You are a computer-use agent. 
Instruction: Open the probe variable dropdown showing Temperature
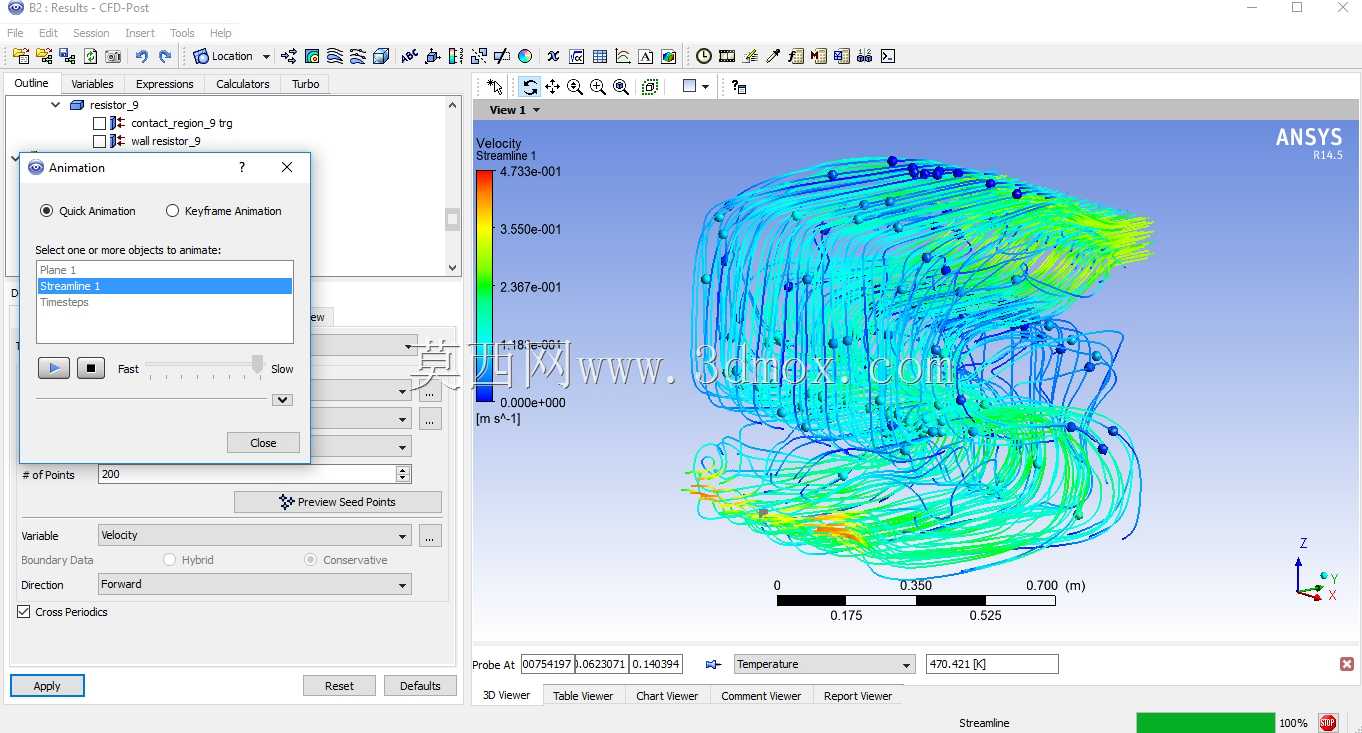(825, 664)
